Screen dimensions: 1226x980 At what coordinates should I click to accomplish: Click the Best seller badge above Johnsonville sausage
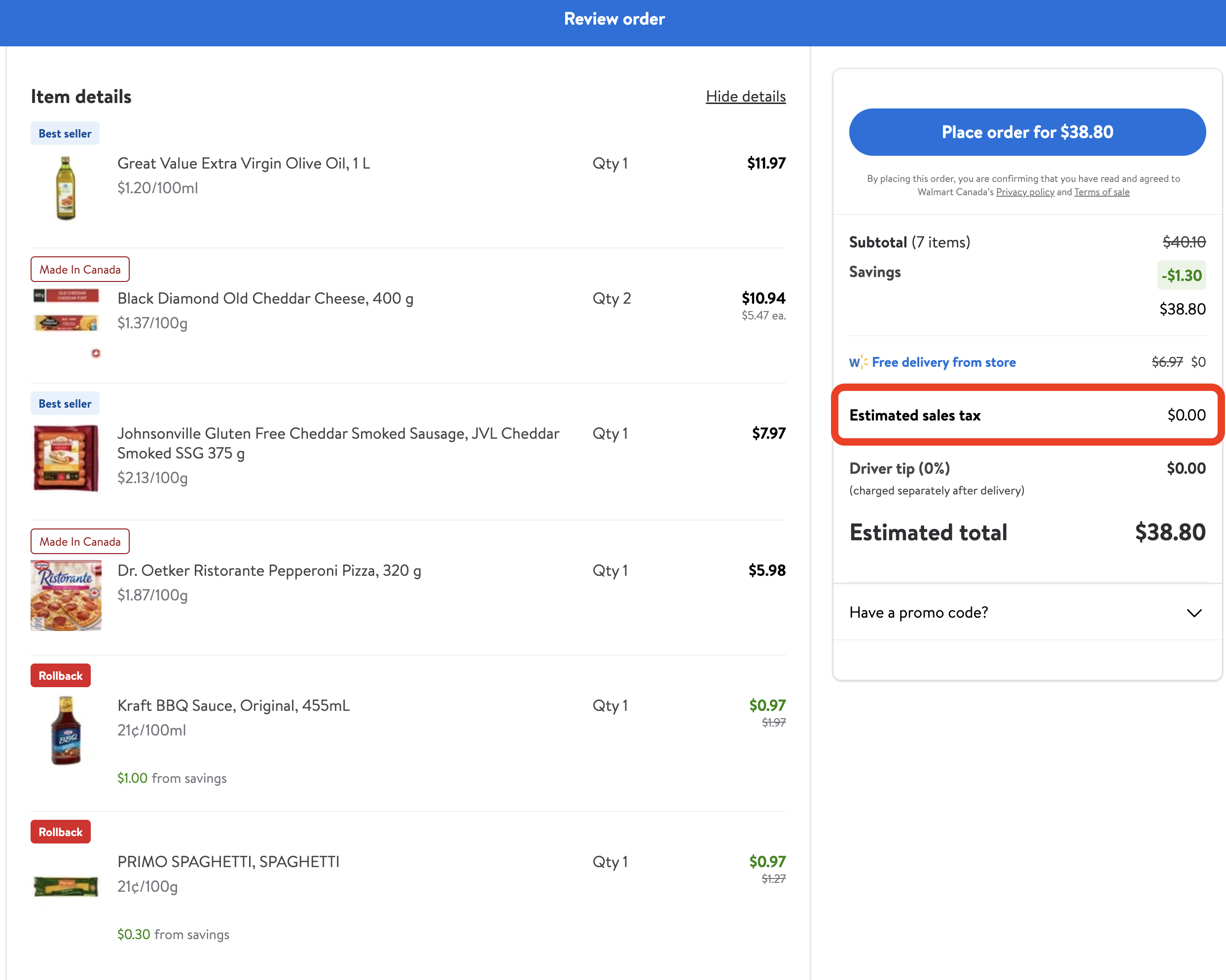coord(65,404)
